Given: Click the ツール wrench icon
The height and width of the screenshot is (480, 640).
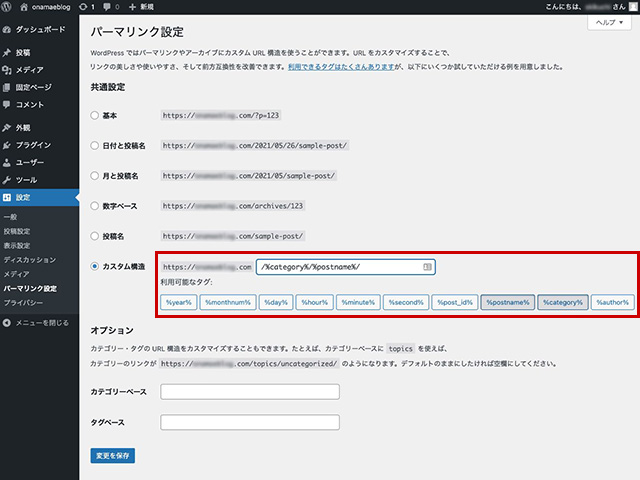Looking at the screenshot, I should coord(7,180).
